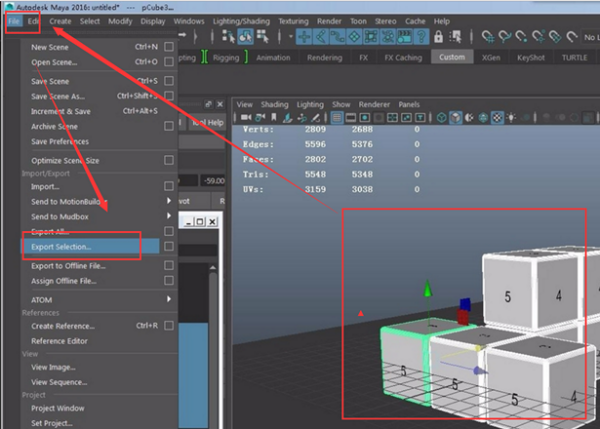600x429 pixels.
Task: Click Set Project in File menu
Action: tap(52, 422)
